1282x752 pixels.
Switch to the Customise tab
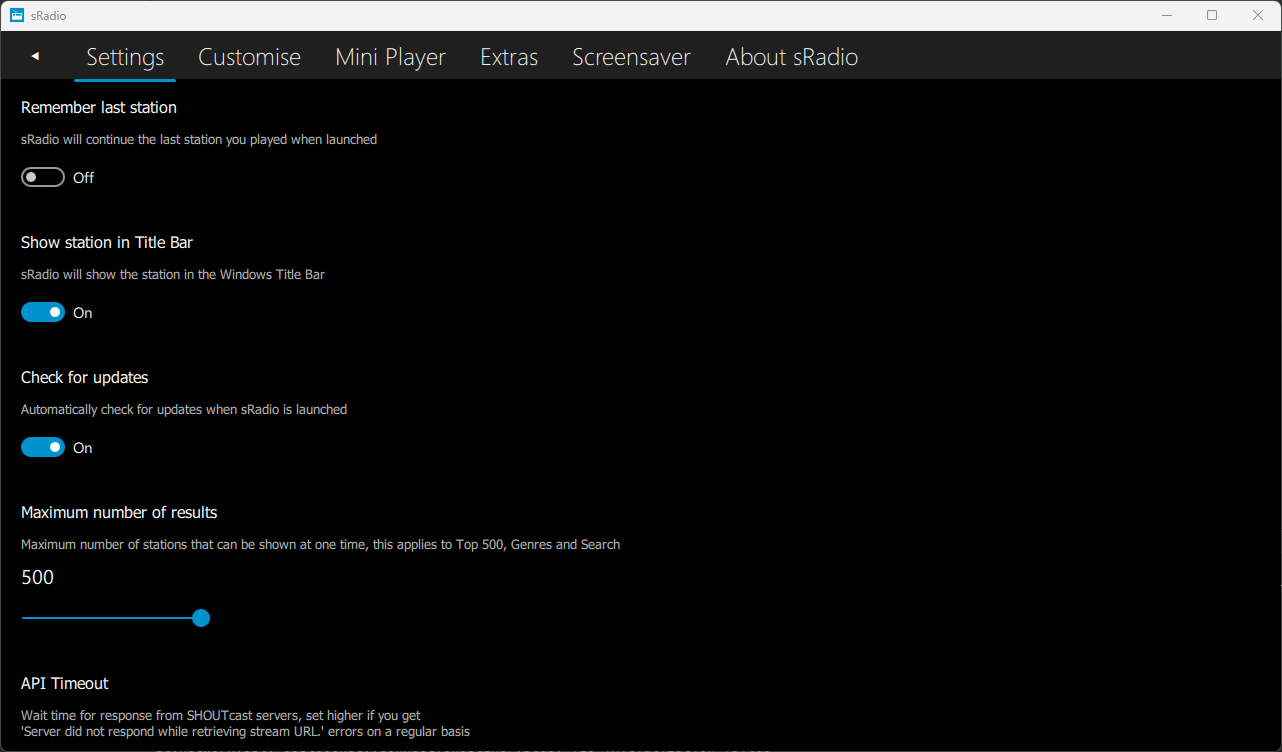point(249,57)
